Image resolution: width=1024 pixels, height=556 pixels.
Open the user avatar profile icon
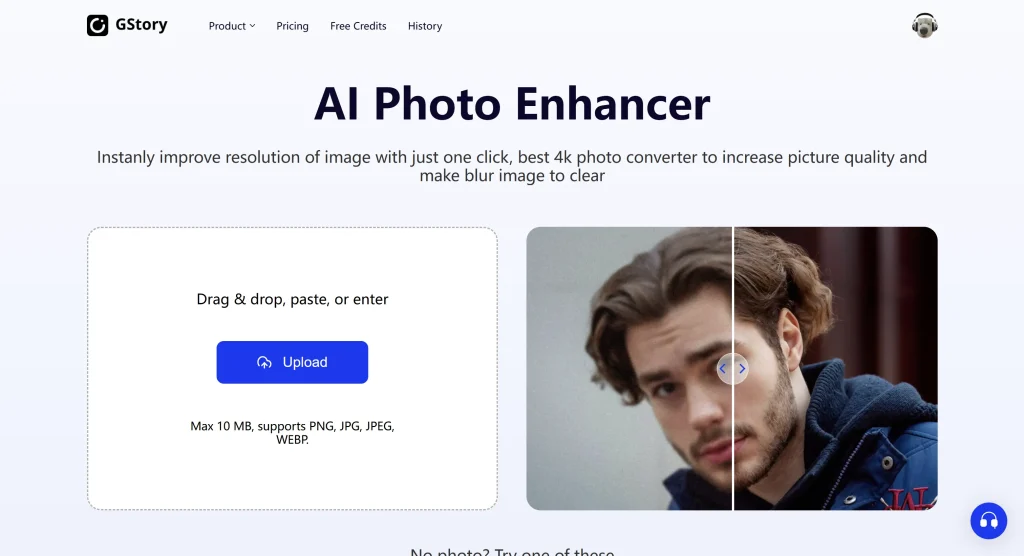(924, 25)
